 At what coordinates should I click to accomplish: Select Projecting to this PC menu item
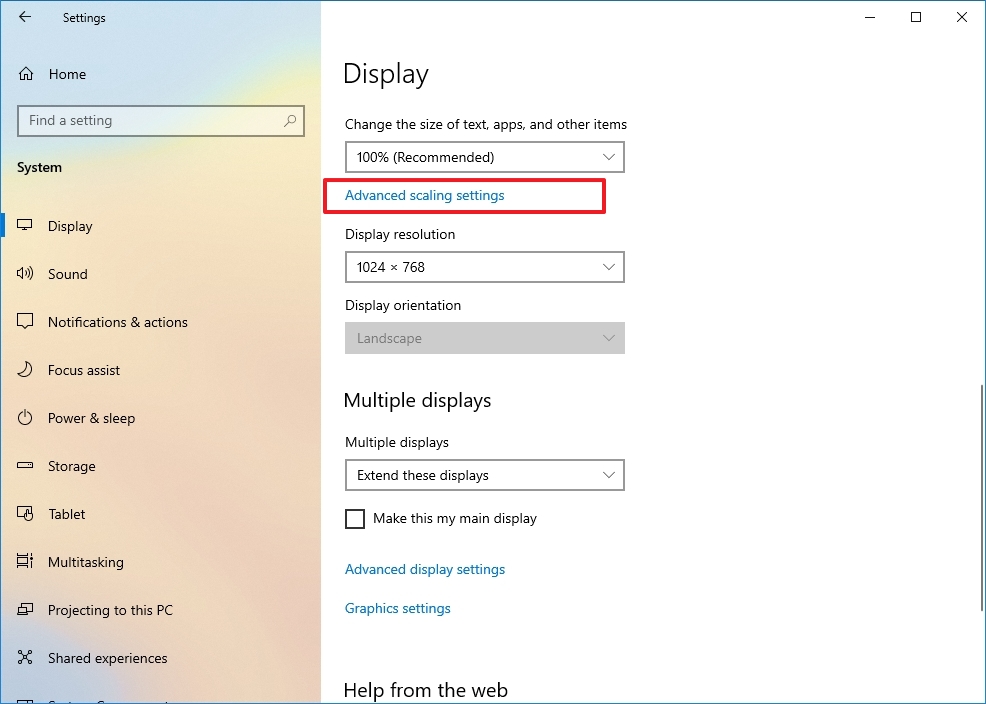click(110, 610)
